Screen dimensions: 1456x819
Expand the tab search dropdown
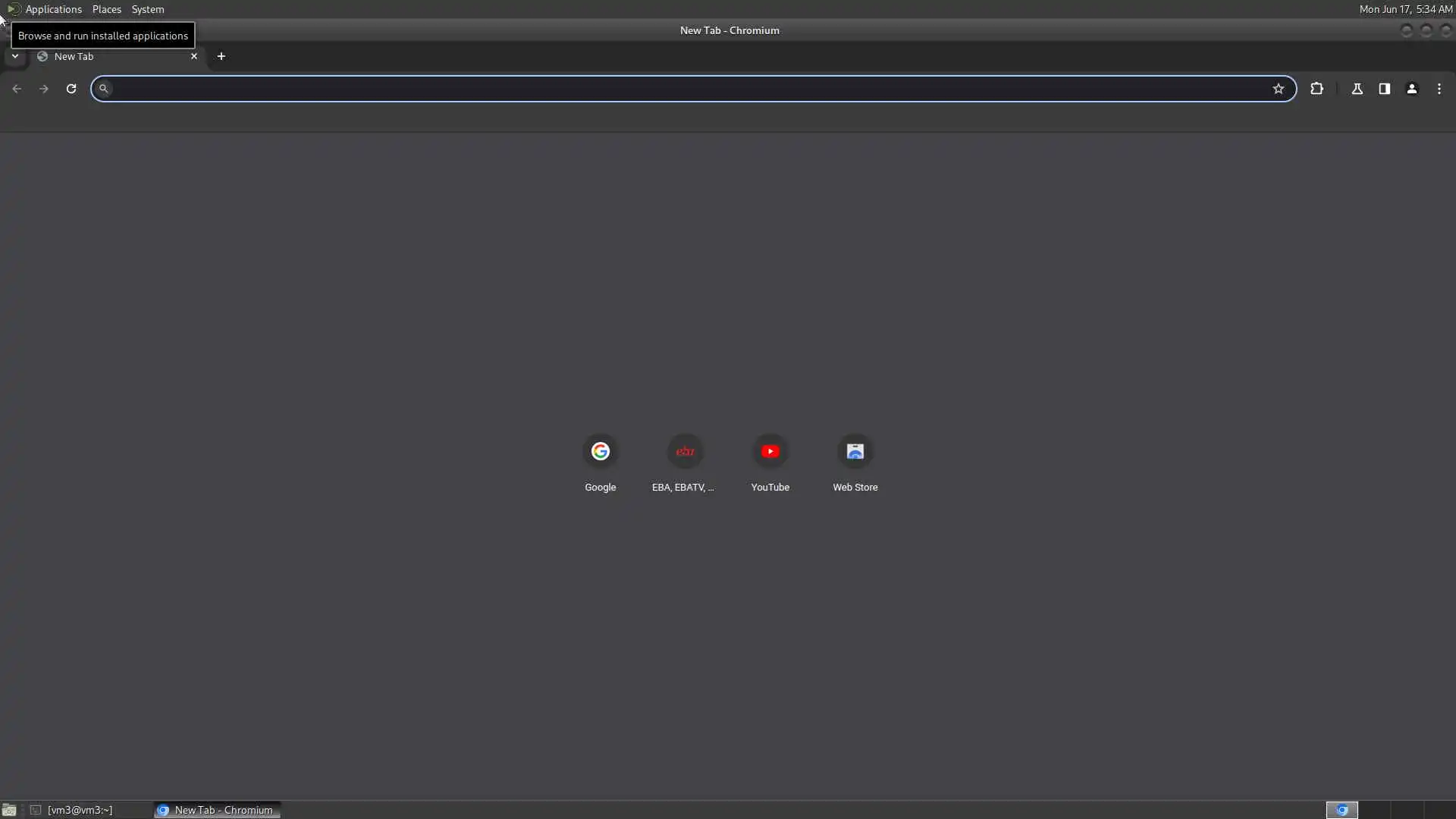(x=14, y=56)
